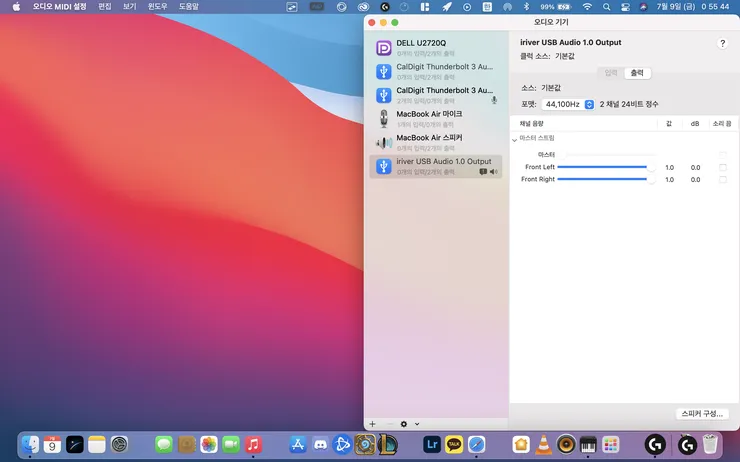Screen dimensions: 740x462
Task: Open KakaoTalk from the Dock
Action: coord(454,444)
